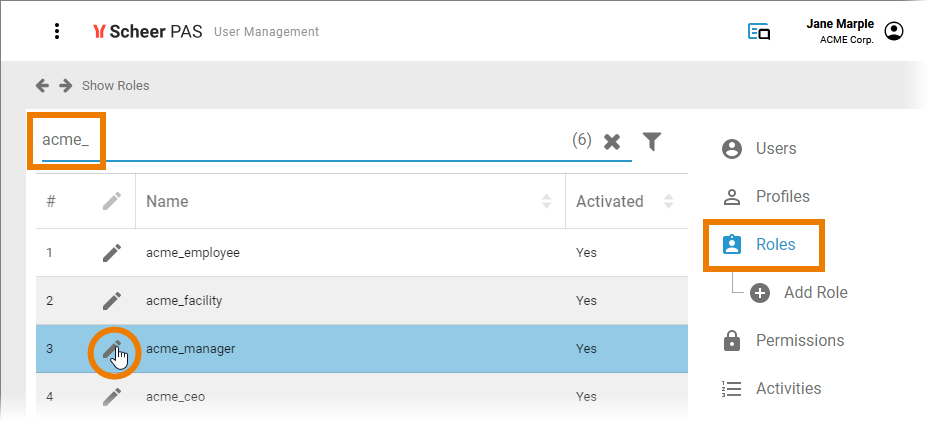Open the Users section

(x=775, y=149)
